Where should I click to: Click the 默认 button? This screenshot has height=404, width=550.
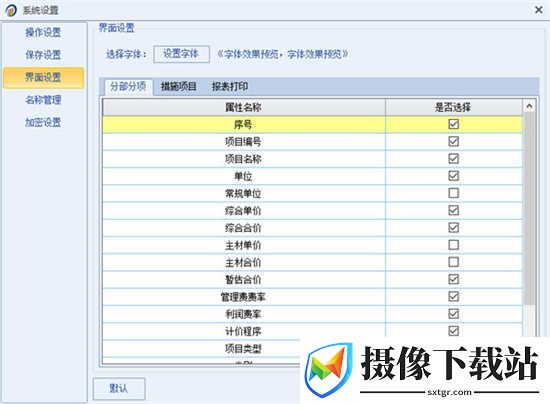119,388
